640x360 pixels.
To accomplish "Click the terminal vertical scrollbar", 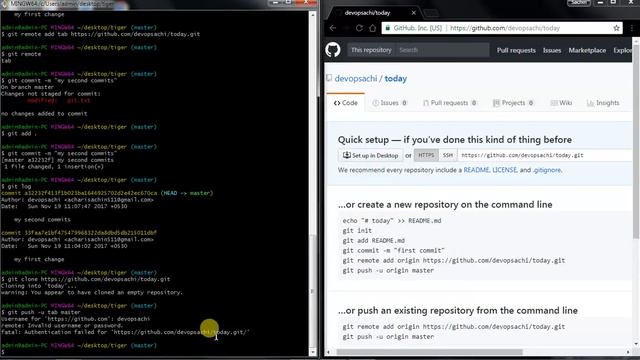I will pyautogui.click(x=313, y=292).
